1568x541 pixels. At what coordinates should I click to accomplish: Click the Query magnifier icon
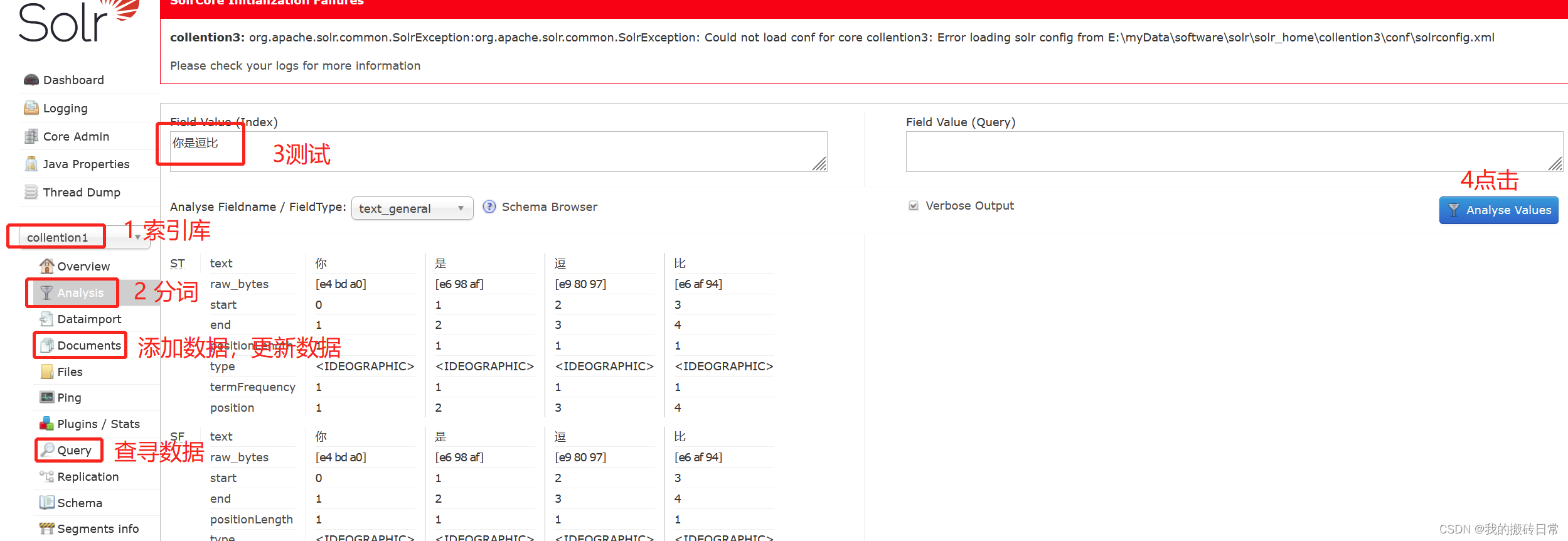(48, 449)
